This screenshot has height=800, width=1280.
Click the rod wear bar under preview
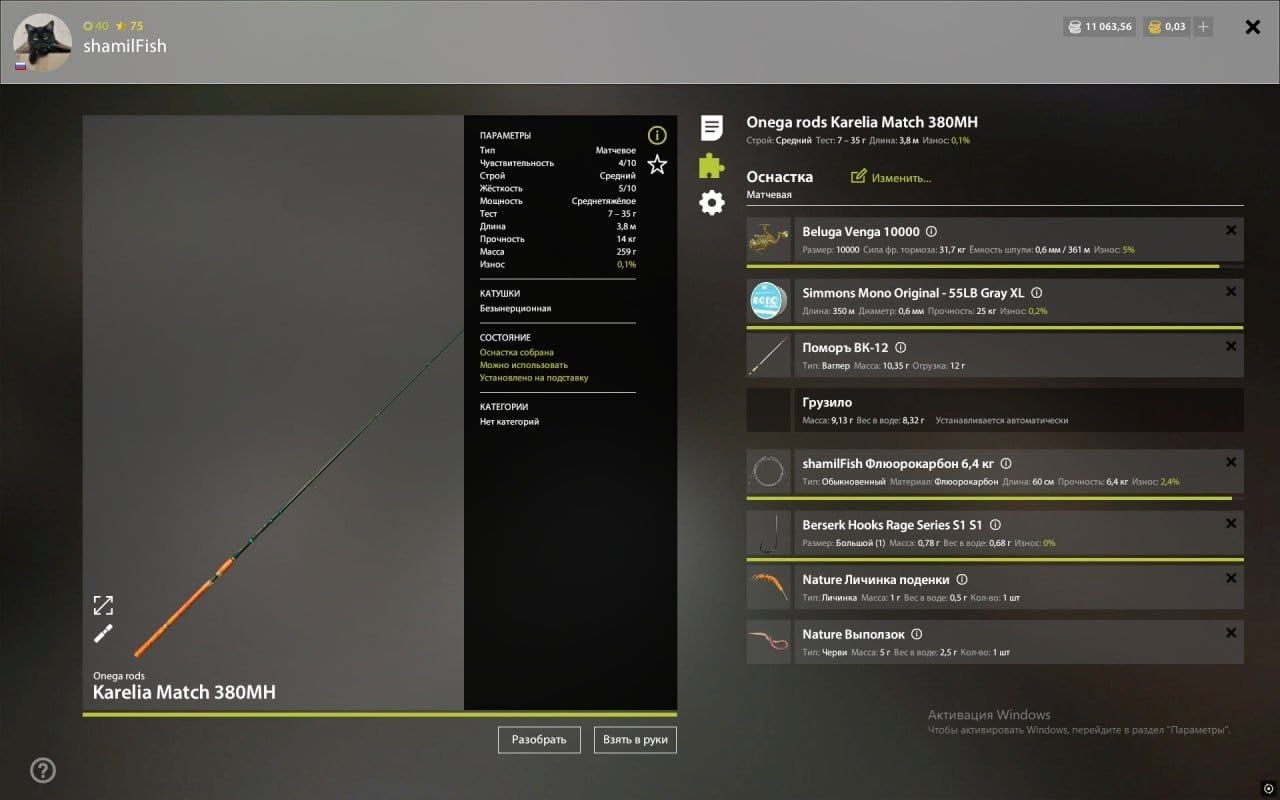click(380, 714)
